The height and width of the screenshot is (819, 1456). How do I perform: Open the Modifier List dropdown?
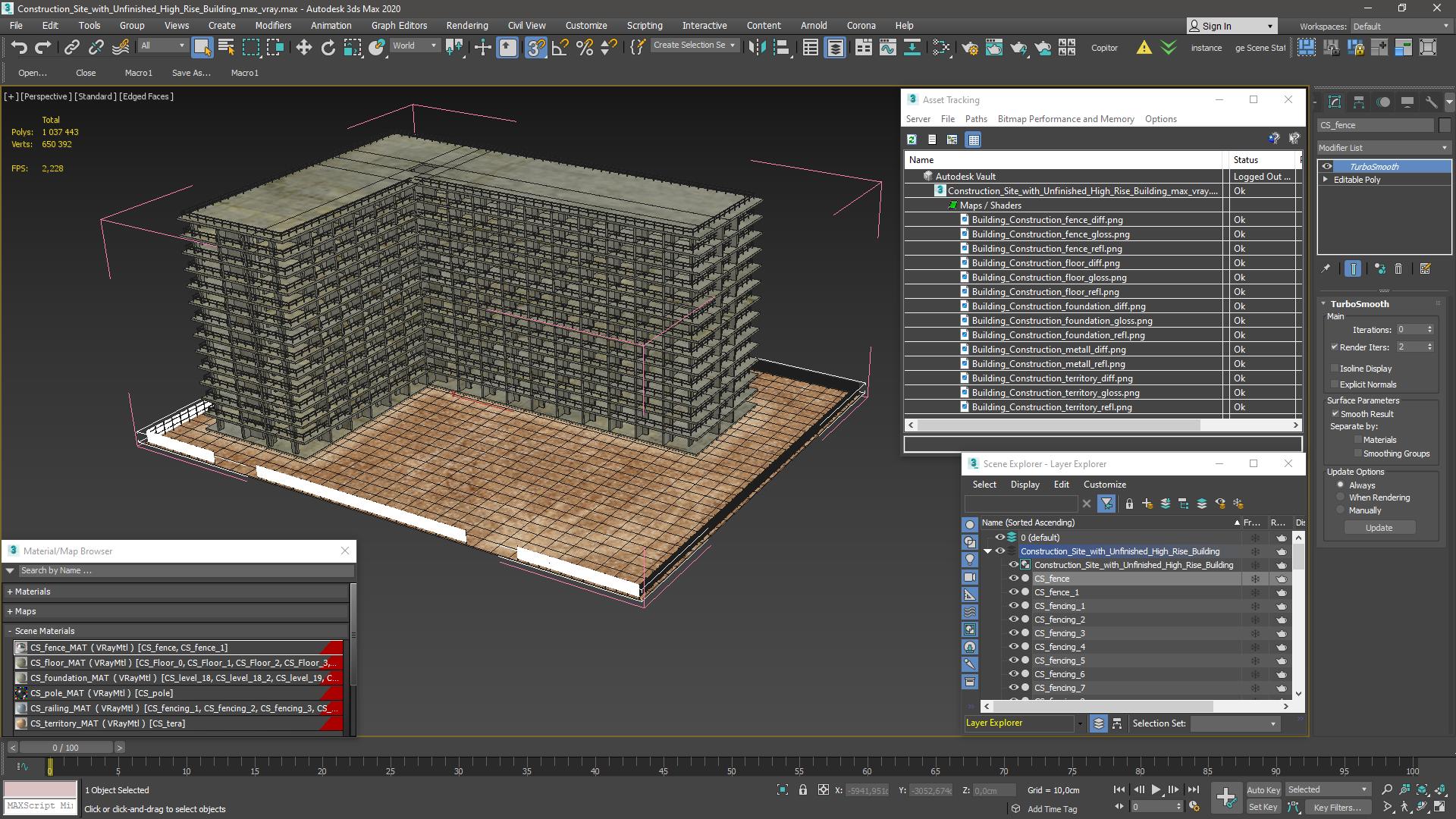point(1383,148)
